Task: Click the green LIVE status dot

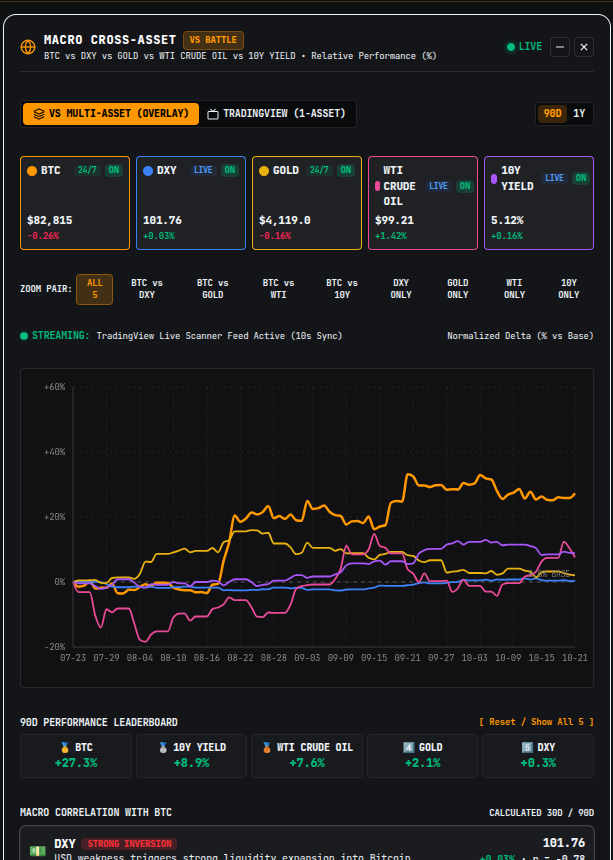Action: point(510,47)
